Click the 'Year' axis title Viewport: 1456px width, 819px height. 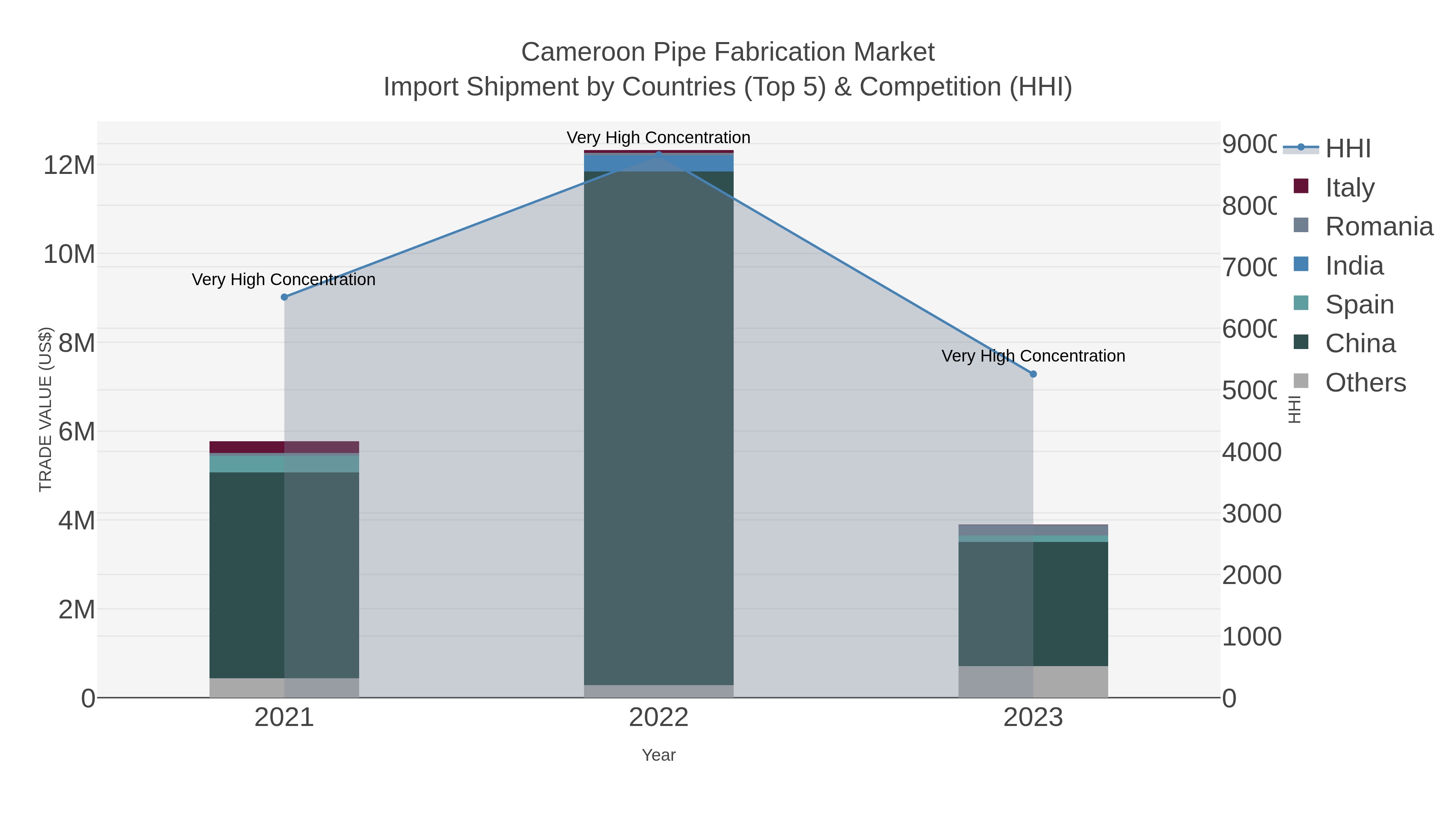658,755
